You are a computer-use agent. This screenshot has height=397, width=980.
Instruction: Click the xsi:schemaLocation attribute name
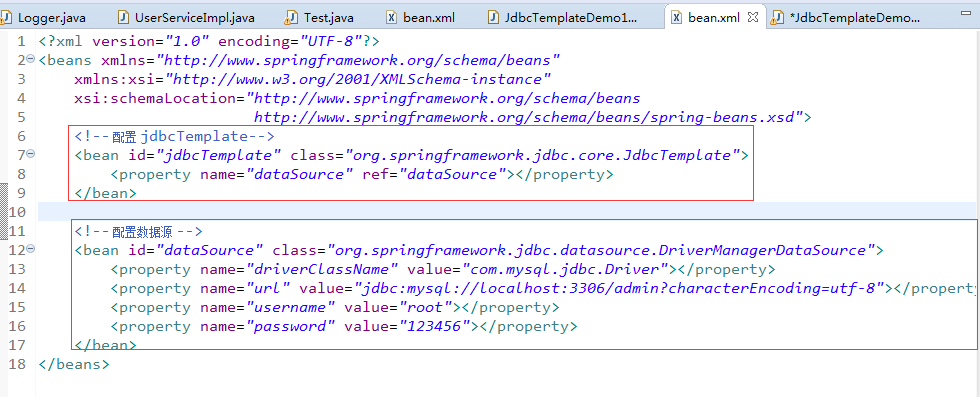coord(156,98)
